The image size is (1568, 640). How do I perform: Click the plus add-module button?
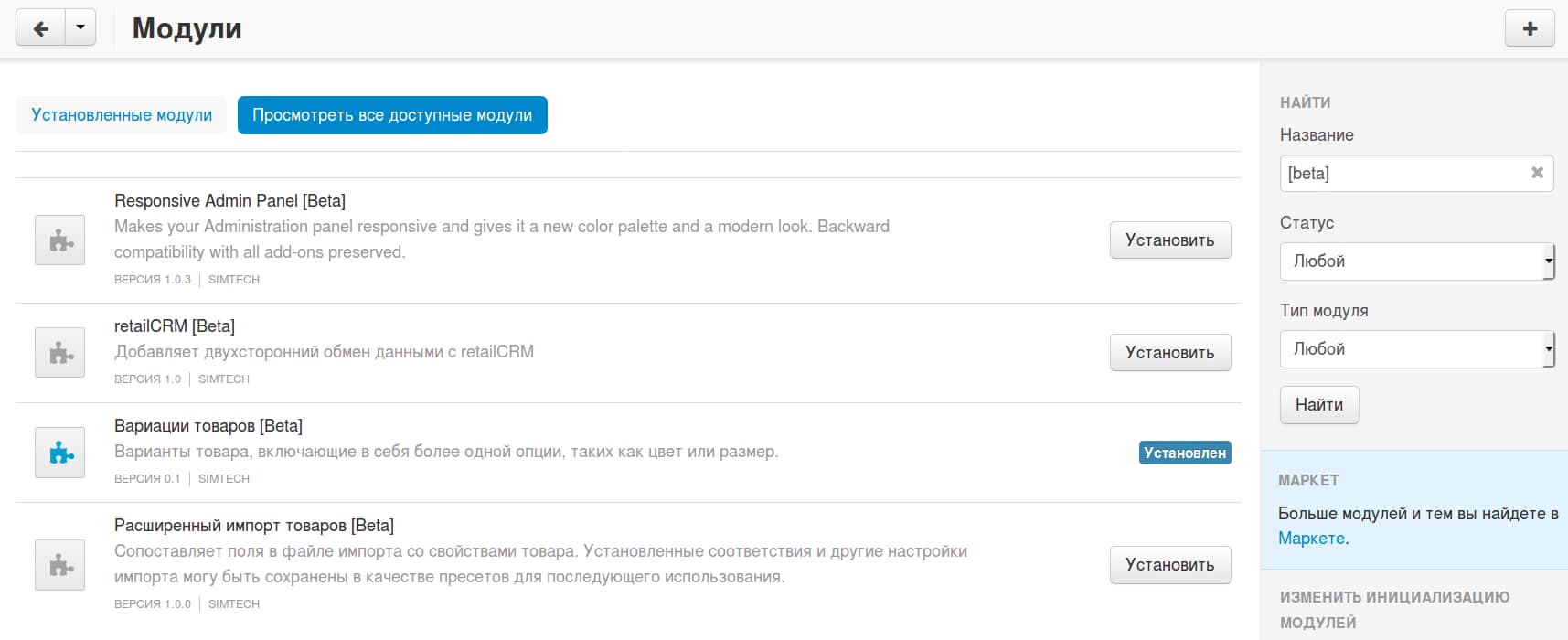[x=1530, y=28]
